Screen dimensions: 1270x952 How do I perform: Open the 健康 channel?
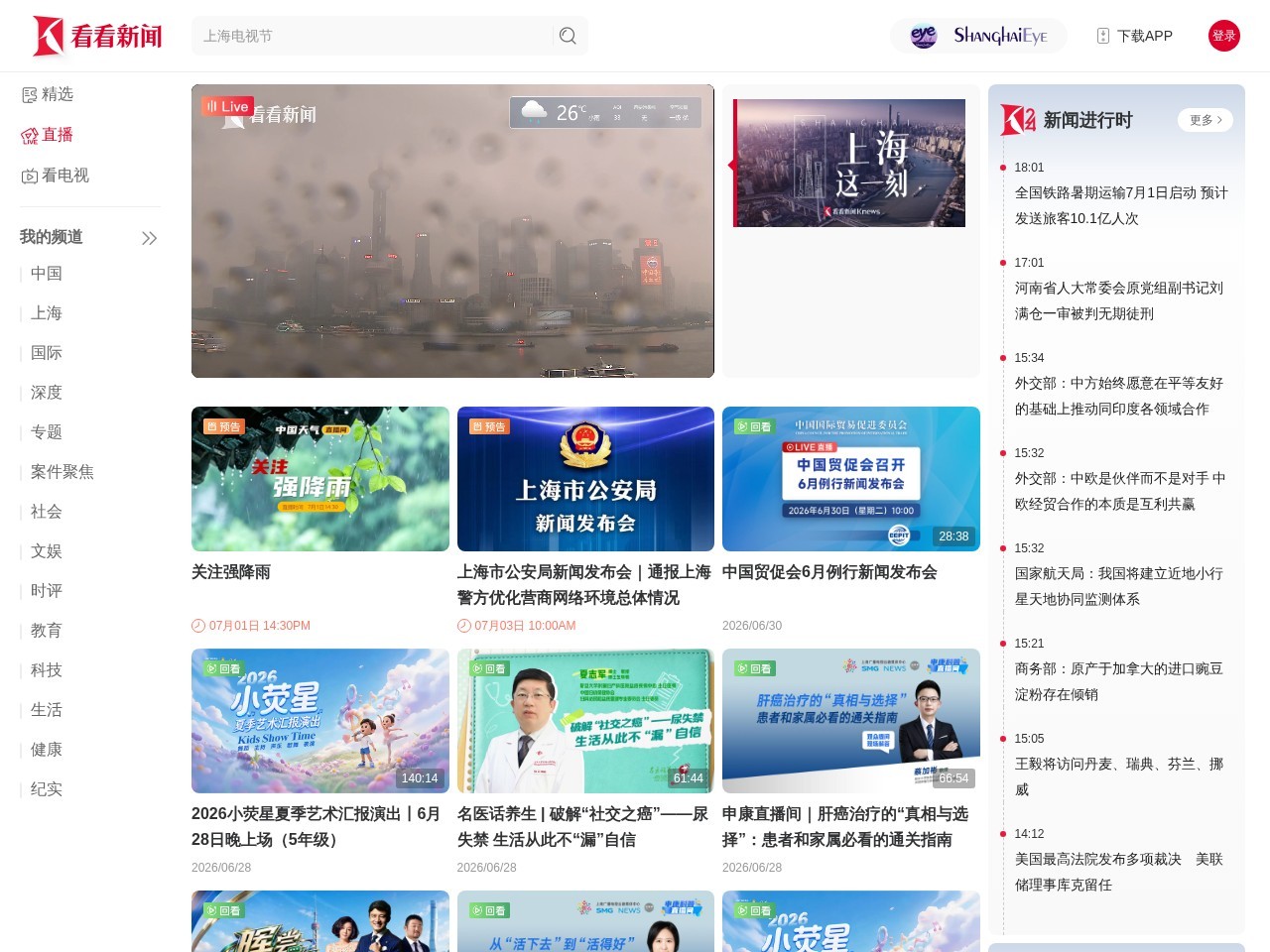tap(47, 750)
